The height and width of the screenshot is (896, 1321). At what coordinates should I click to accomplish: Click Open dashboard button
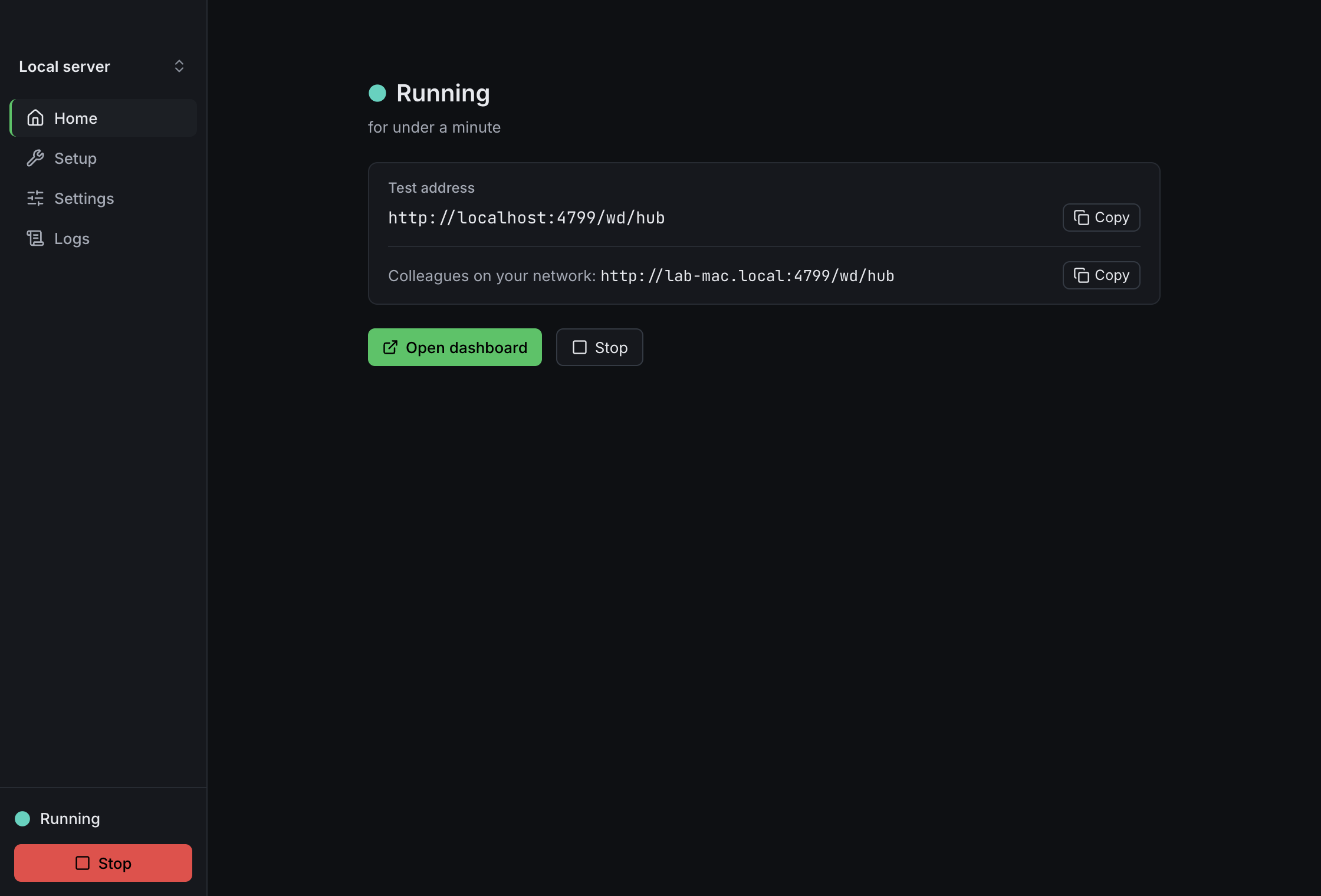(x=455, y=347)
